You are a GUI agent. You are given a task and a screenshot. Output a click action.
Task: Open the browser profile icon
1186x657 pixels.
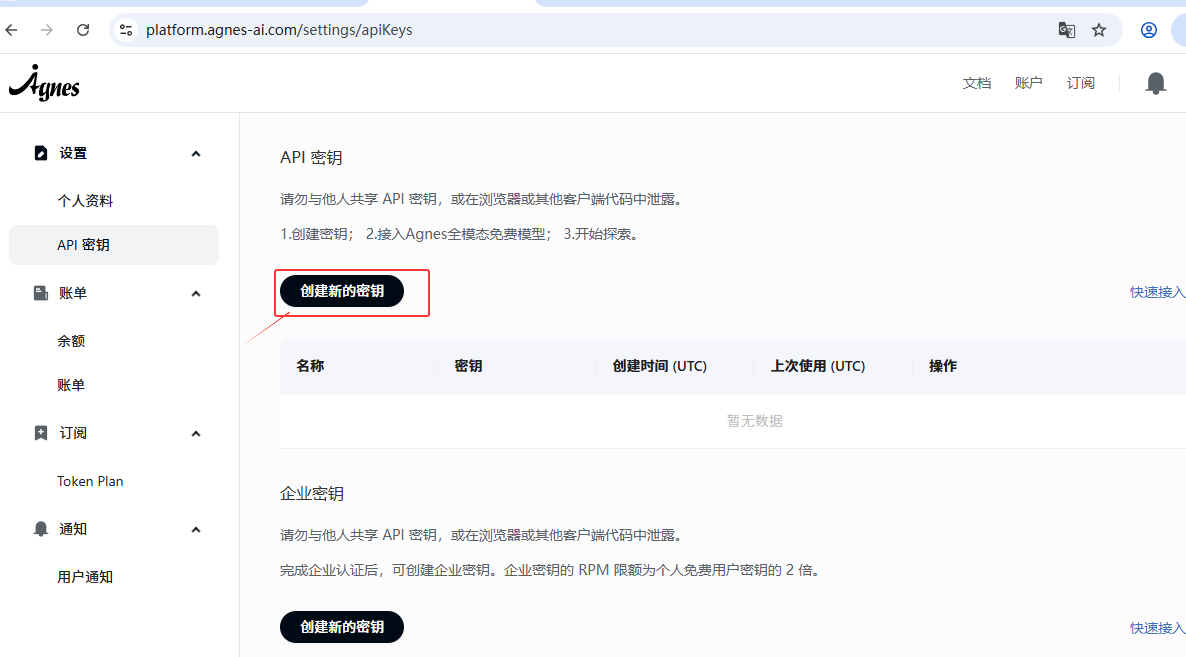pyautogui.click(x=1149, y=30)
